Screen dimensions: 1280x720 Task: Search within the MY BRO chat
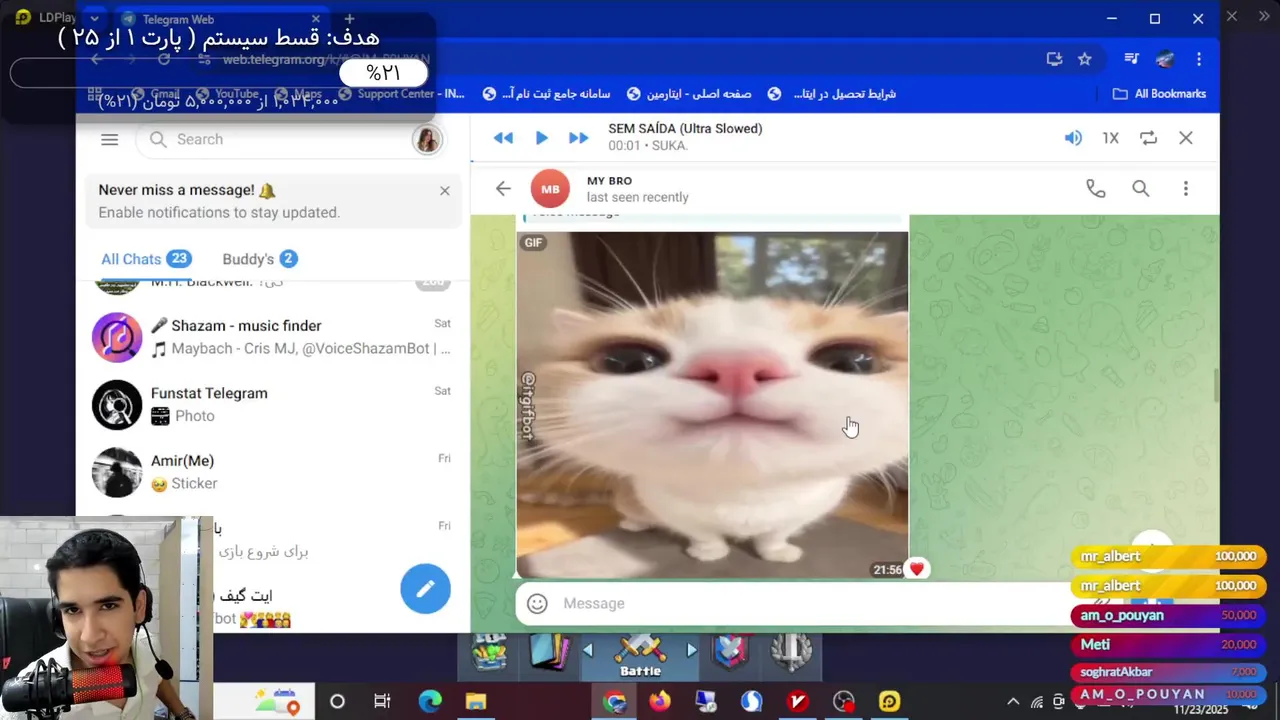[x=1141, y=188]
